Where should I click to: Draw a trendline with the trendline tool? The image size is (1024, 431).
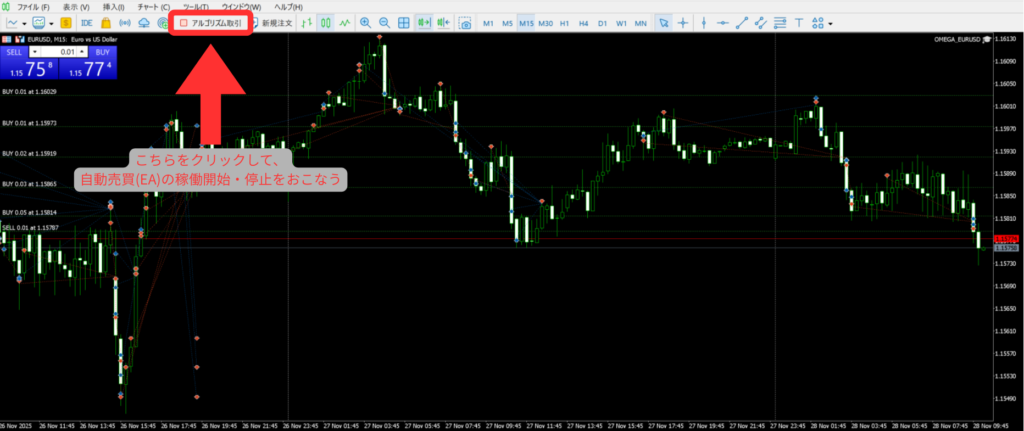(x=739, y=22)
